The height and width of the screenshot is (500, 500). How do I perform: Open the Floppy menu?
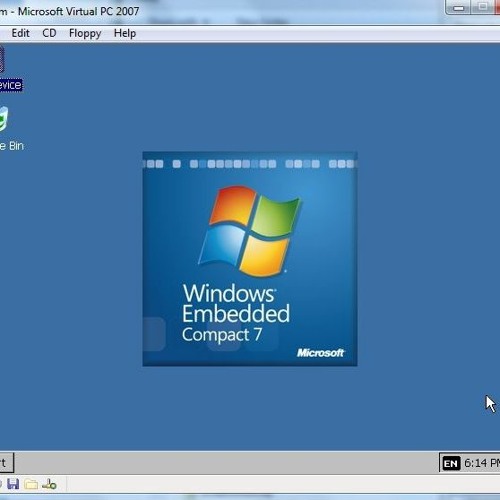tap(85, 33)
